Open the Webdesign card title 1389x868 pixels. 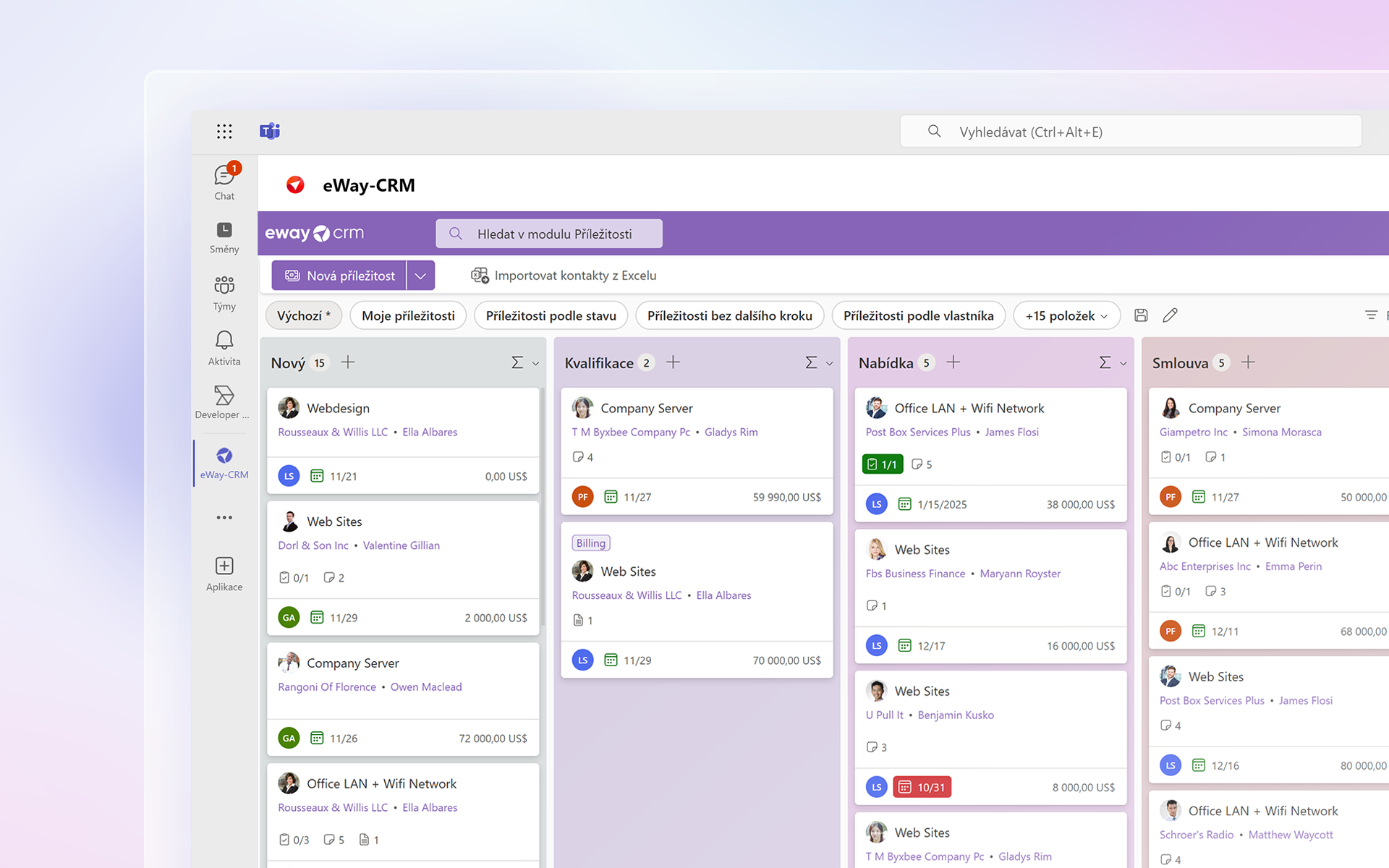click(x=338, y=408)
